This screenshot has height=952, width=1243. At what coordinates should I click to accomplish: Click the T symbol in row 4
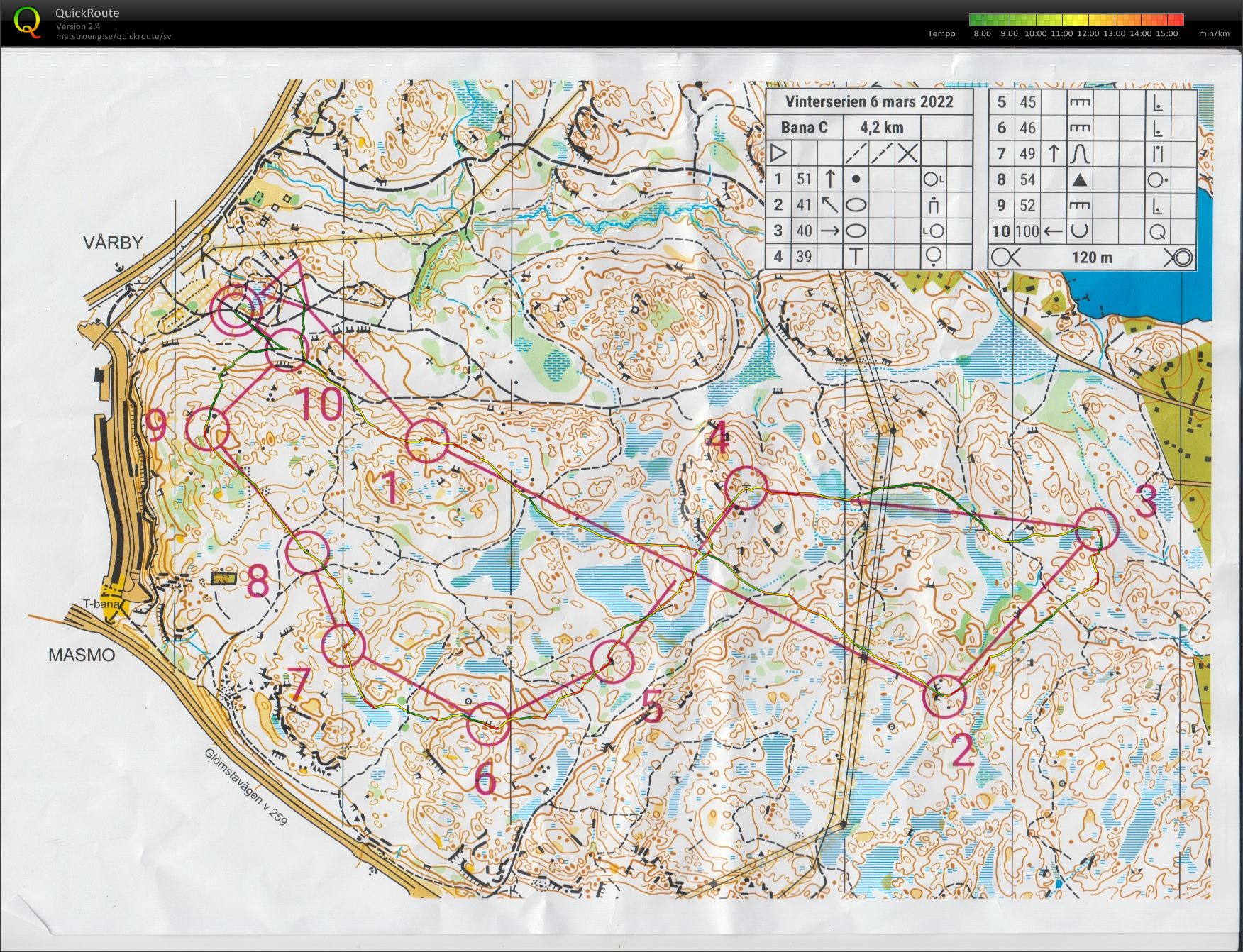point(856,256)
